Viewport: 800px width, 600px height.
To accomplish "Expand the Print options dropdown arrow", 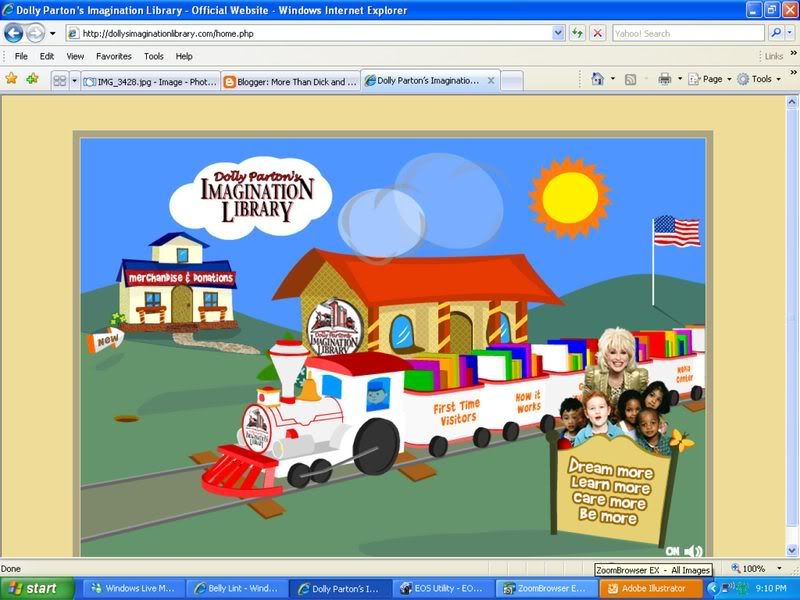I will click(x=680, y=79).
